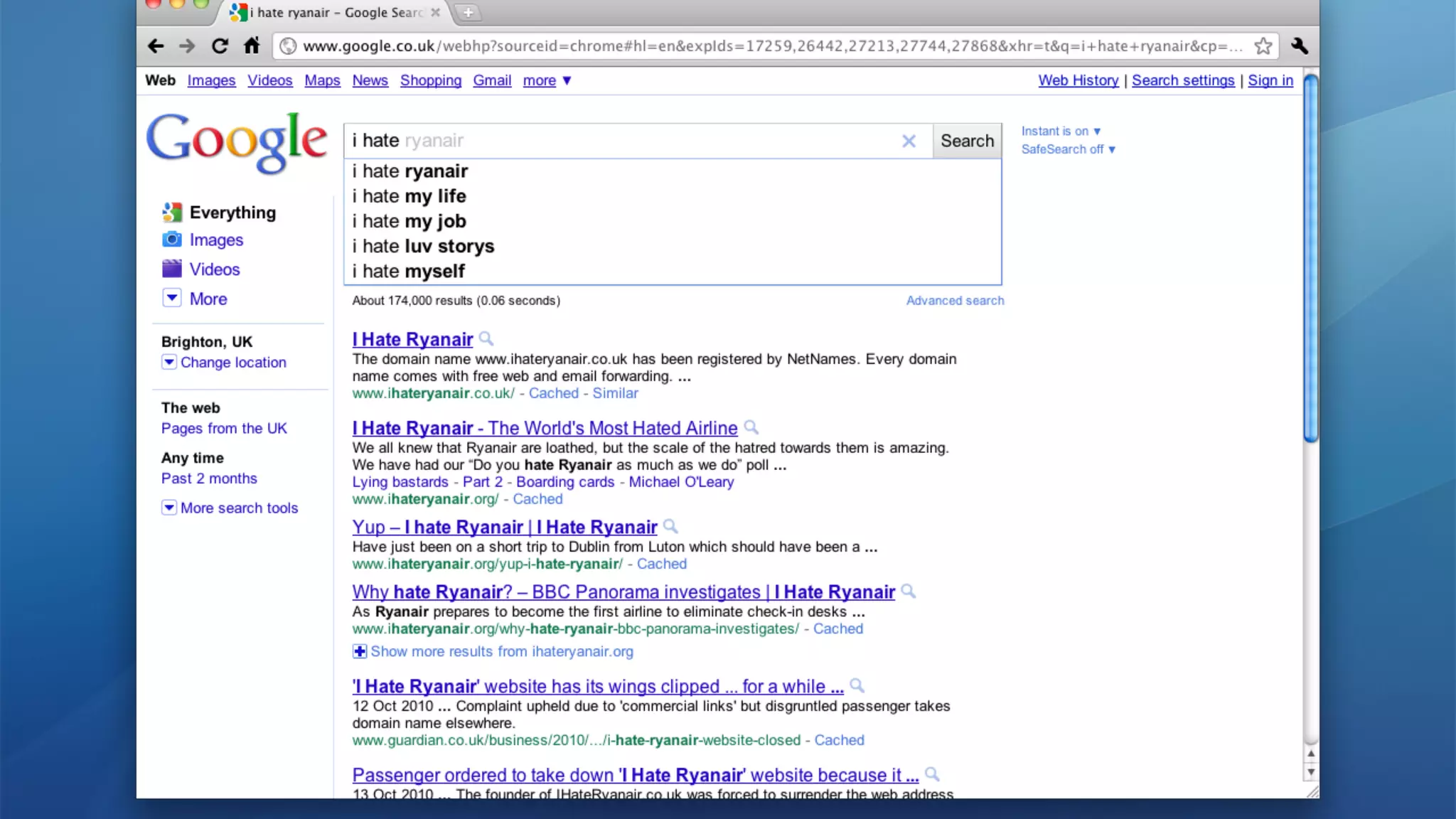Click the home icon in toolbar
This screenshot has width=1456, height=819.
[x=252, y=46]
